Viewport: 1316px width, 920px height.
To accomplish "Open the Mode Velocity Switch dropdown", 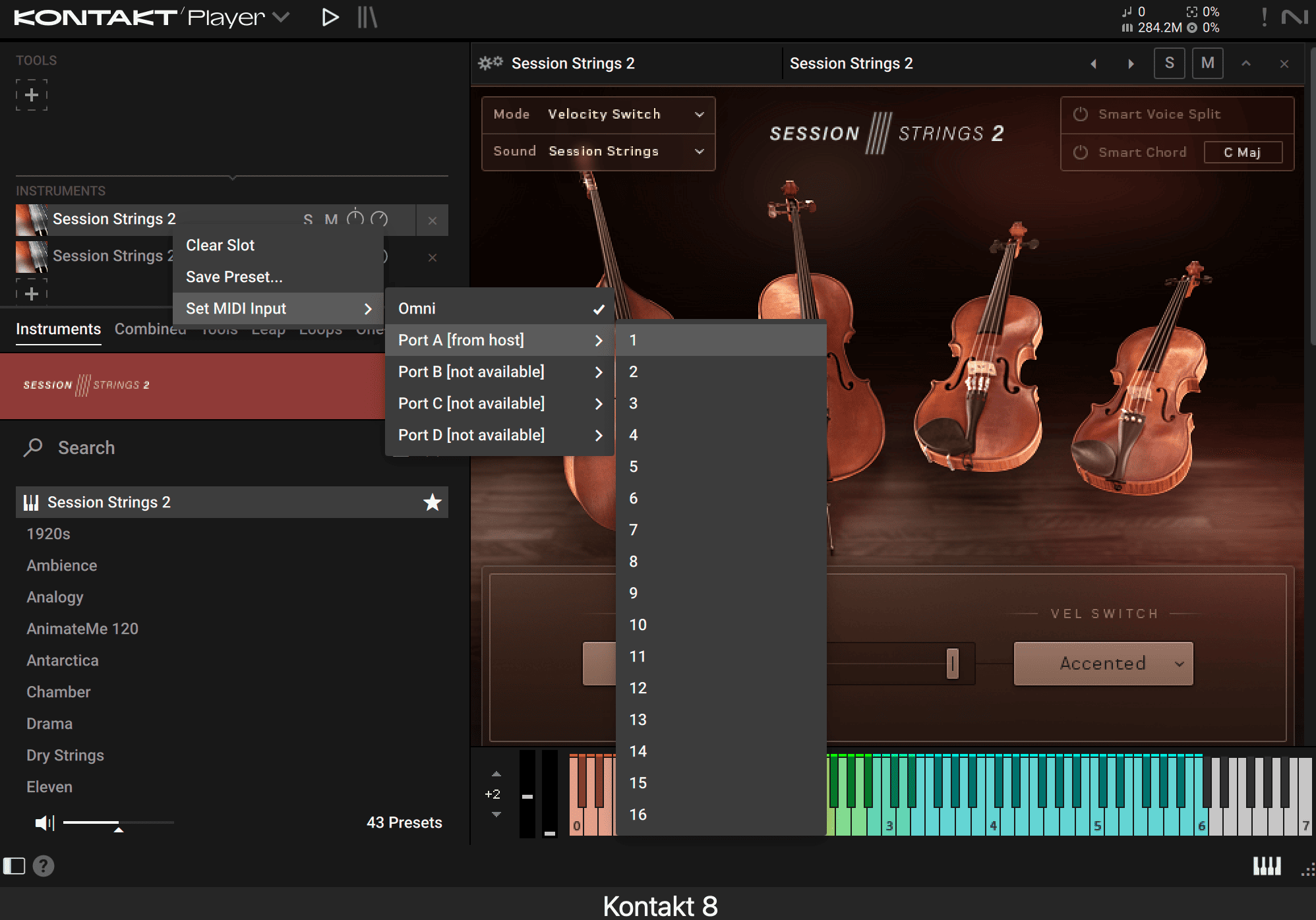I will click(599, 115).
